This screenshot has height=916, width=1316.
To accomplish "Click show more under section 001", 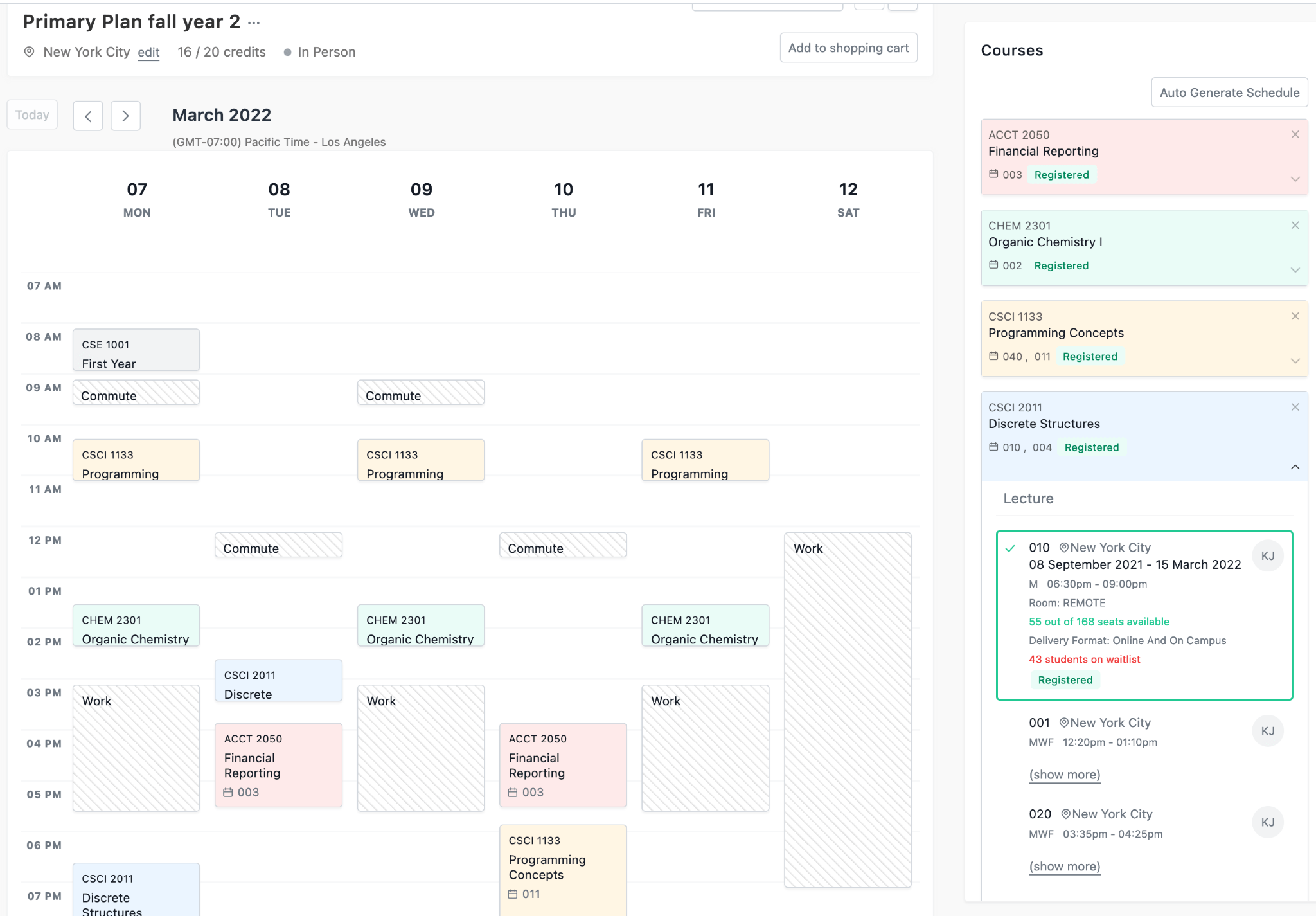I will click(x=1064, y=775).
